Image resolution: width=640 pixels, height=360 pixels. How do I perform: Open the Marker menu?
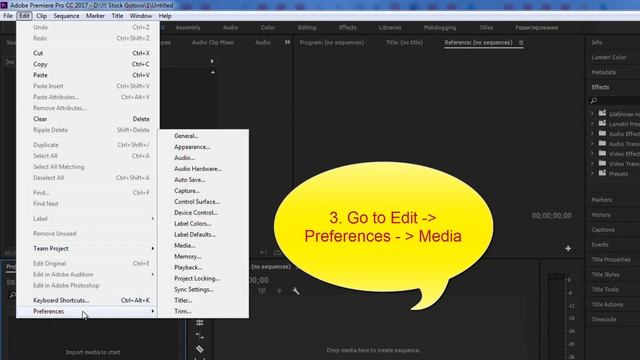[x=95, y=16]
